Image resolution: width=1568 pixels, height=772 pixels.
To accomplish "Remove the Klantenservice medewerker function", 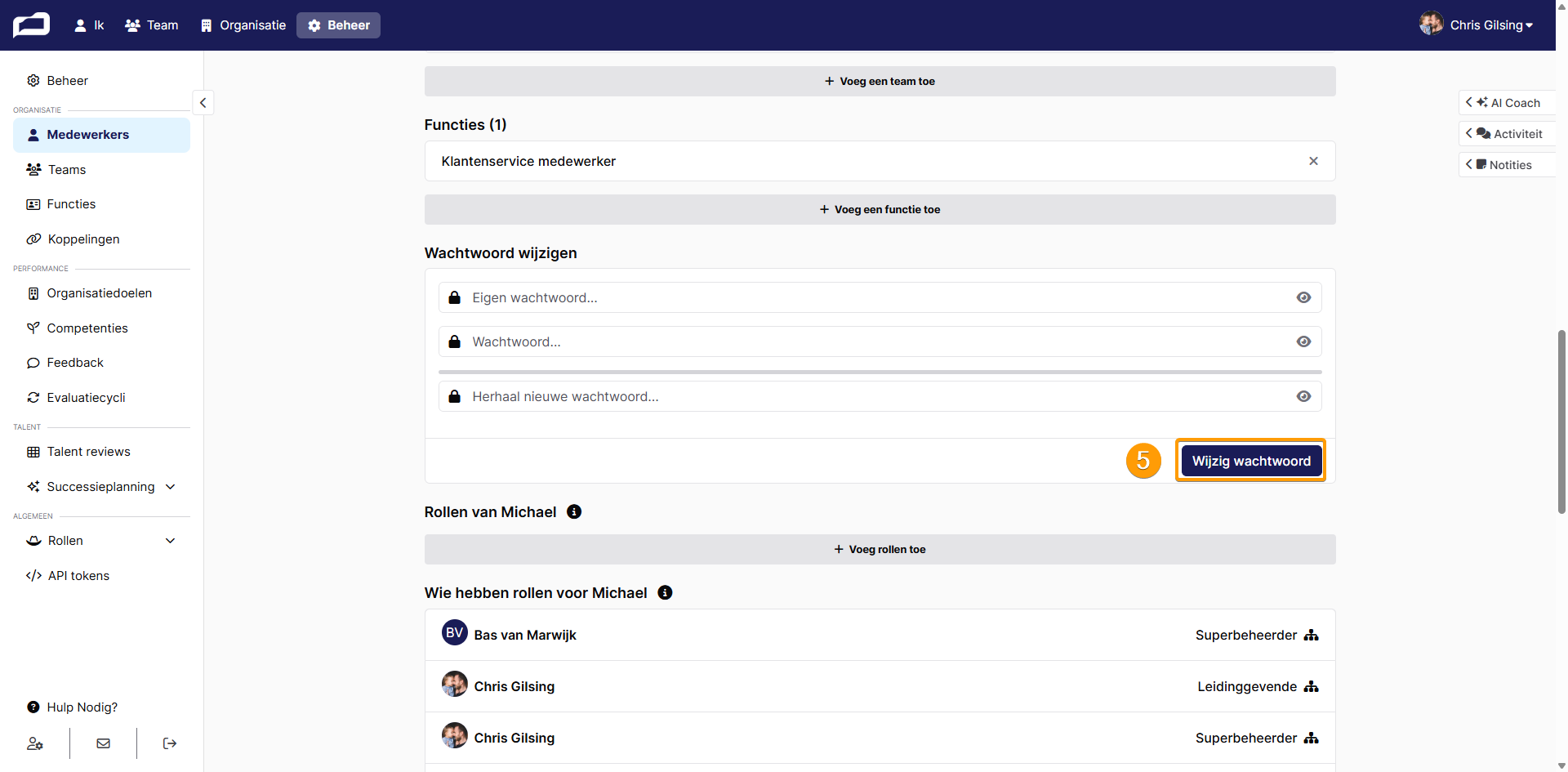I will [x=1313, y=161].
